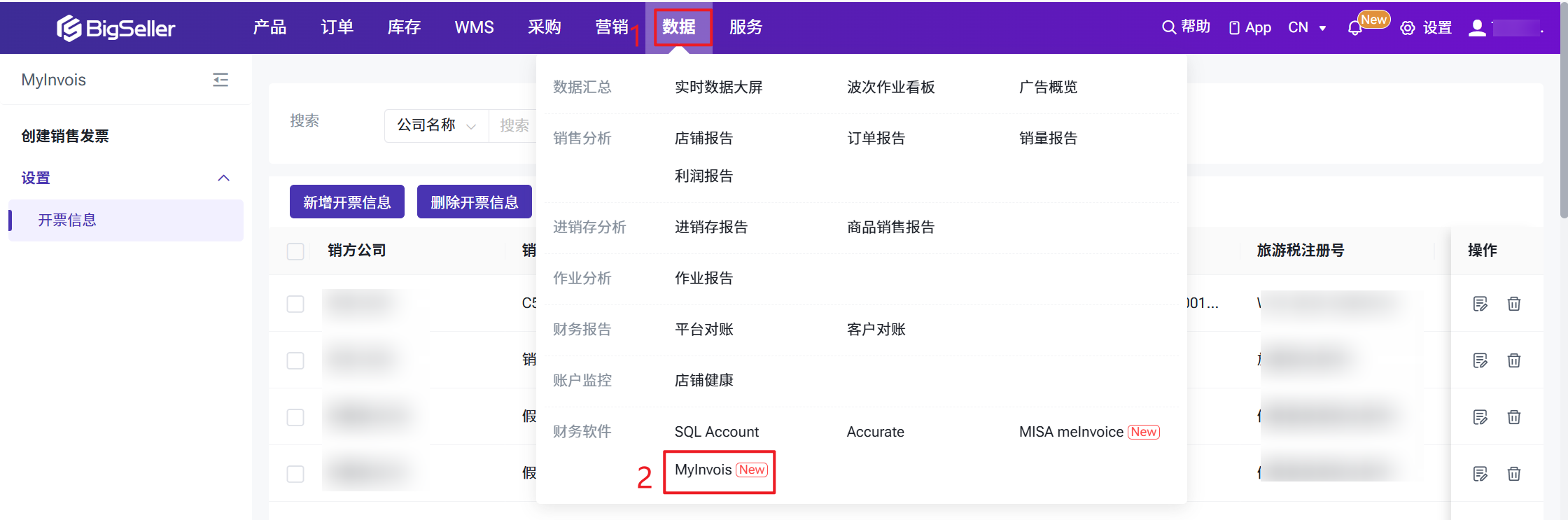Click the user account avatar icon
Image resolution: width=1568 pixels, height=520 pixels.
click(1477, 28)
